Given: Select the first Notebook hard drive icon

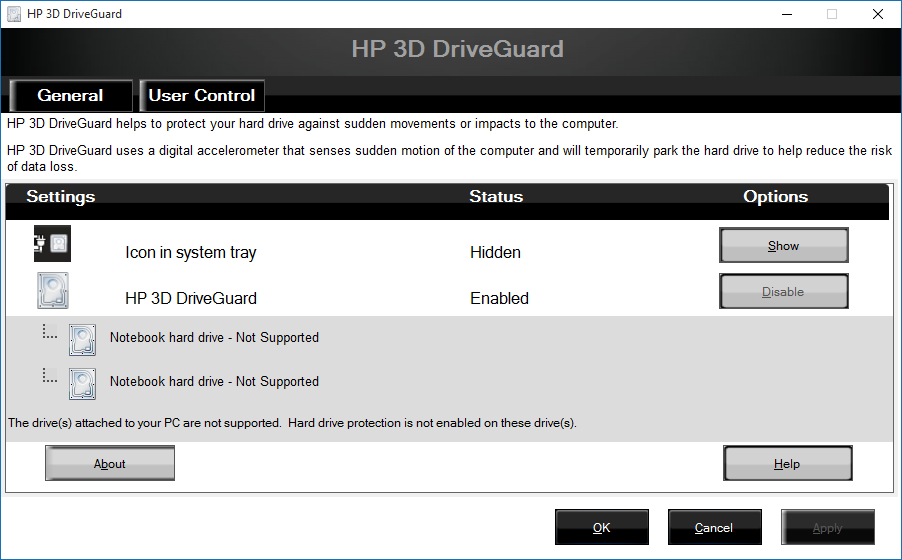Looking at the screenshot, I should (83, 340).
